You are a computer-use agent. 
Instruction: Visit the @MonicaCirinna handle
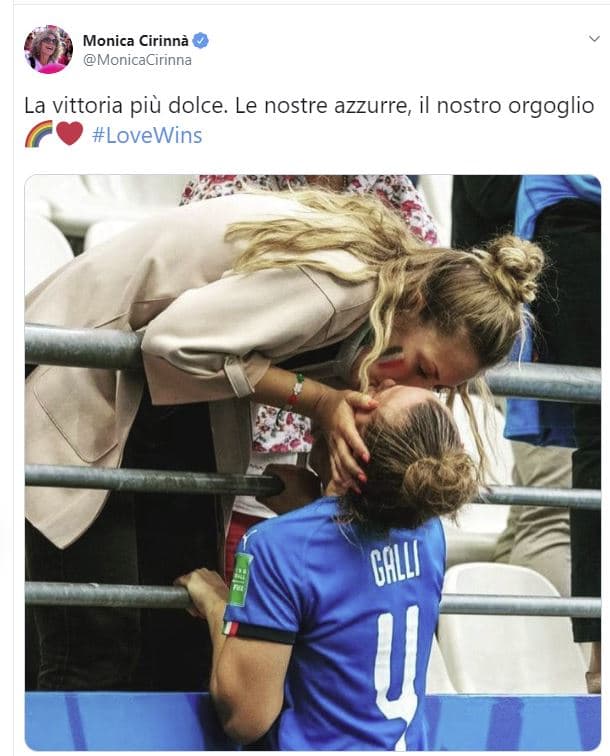click(x=137, y=60)
